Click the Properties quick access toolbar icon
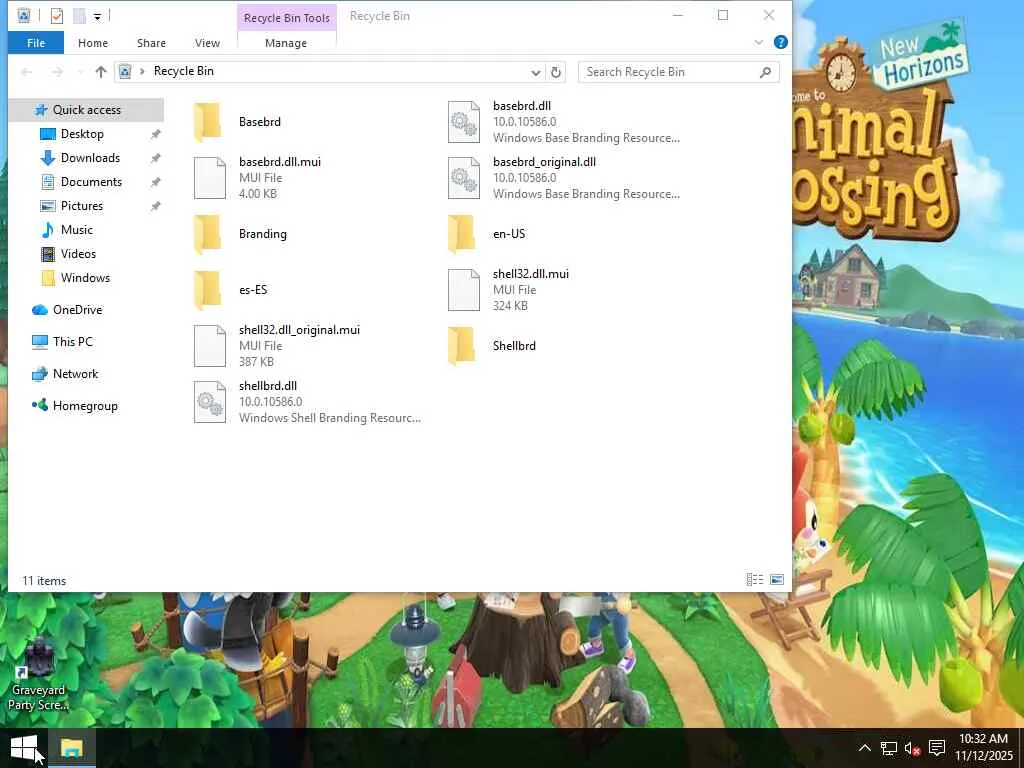This screenshot has width=1024, height=768. click(x=57, y=16)
